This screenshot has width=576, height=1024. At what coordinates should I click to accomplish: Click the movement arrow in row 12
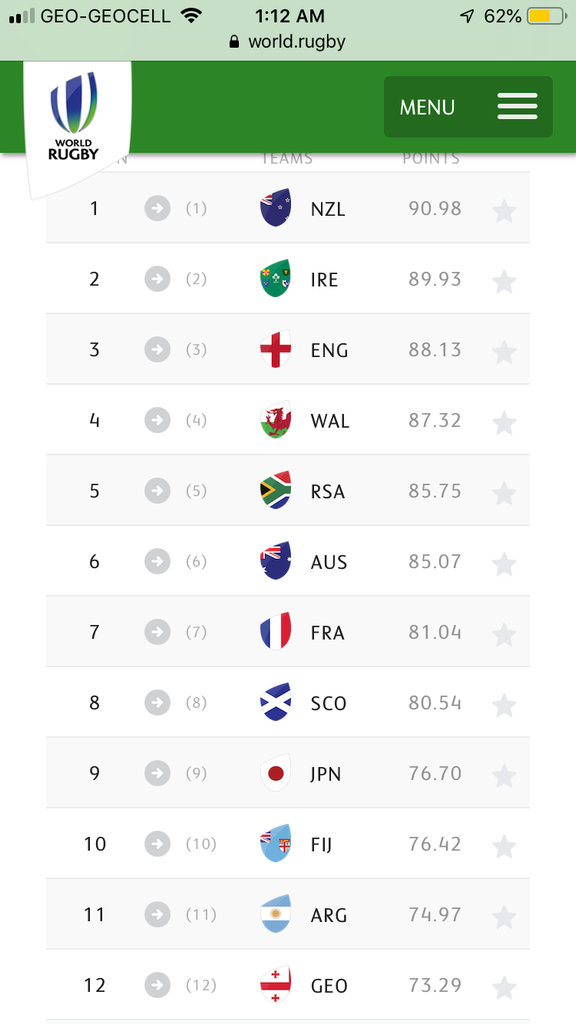[x=157, y=984]
